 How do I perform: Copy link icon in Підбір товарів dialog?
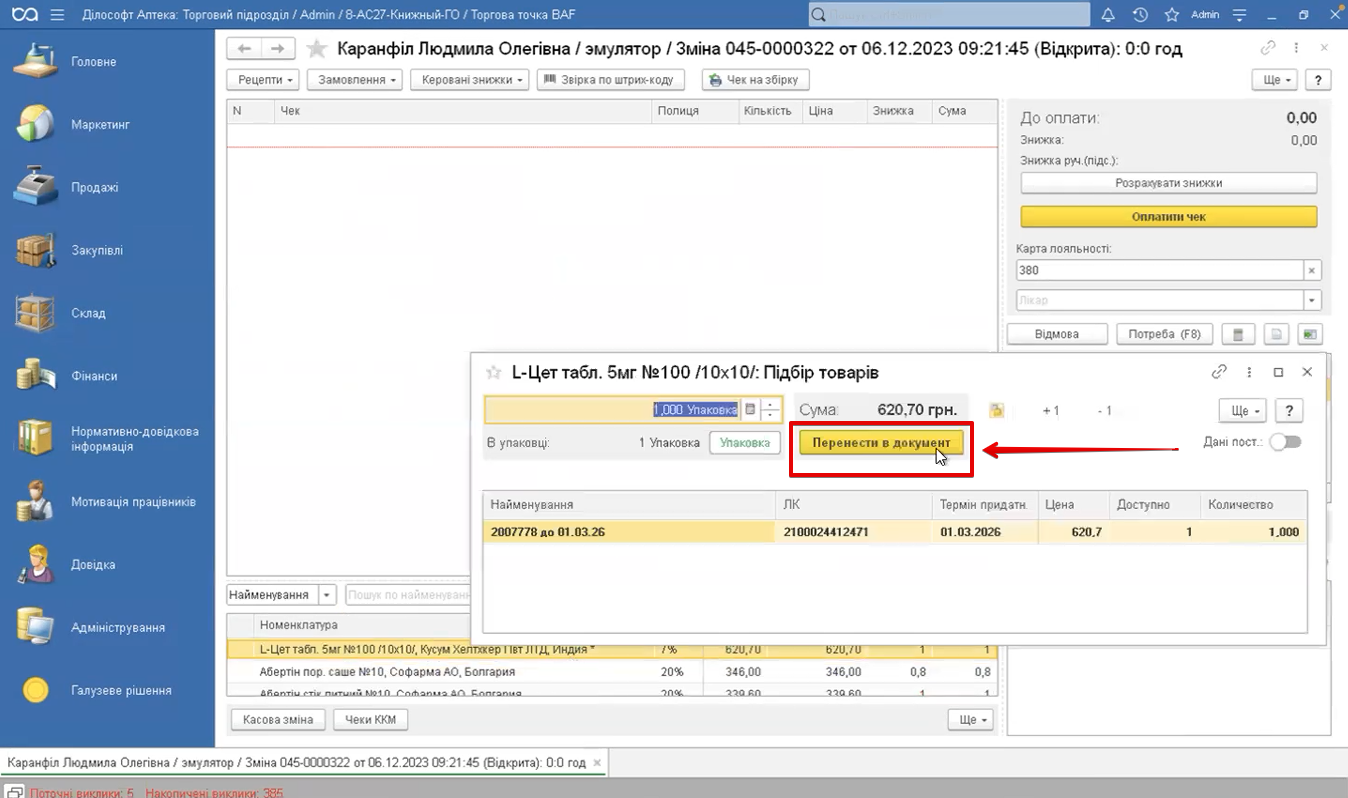(x=1219, y=372)
